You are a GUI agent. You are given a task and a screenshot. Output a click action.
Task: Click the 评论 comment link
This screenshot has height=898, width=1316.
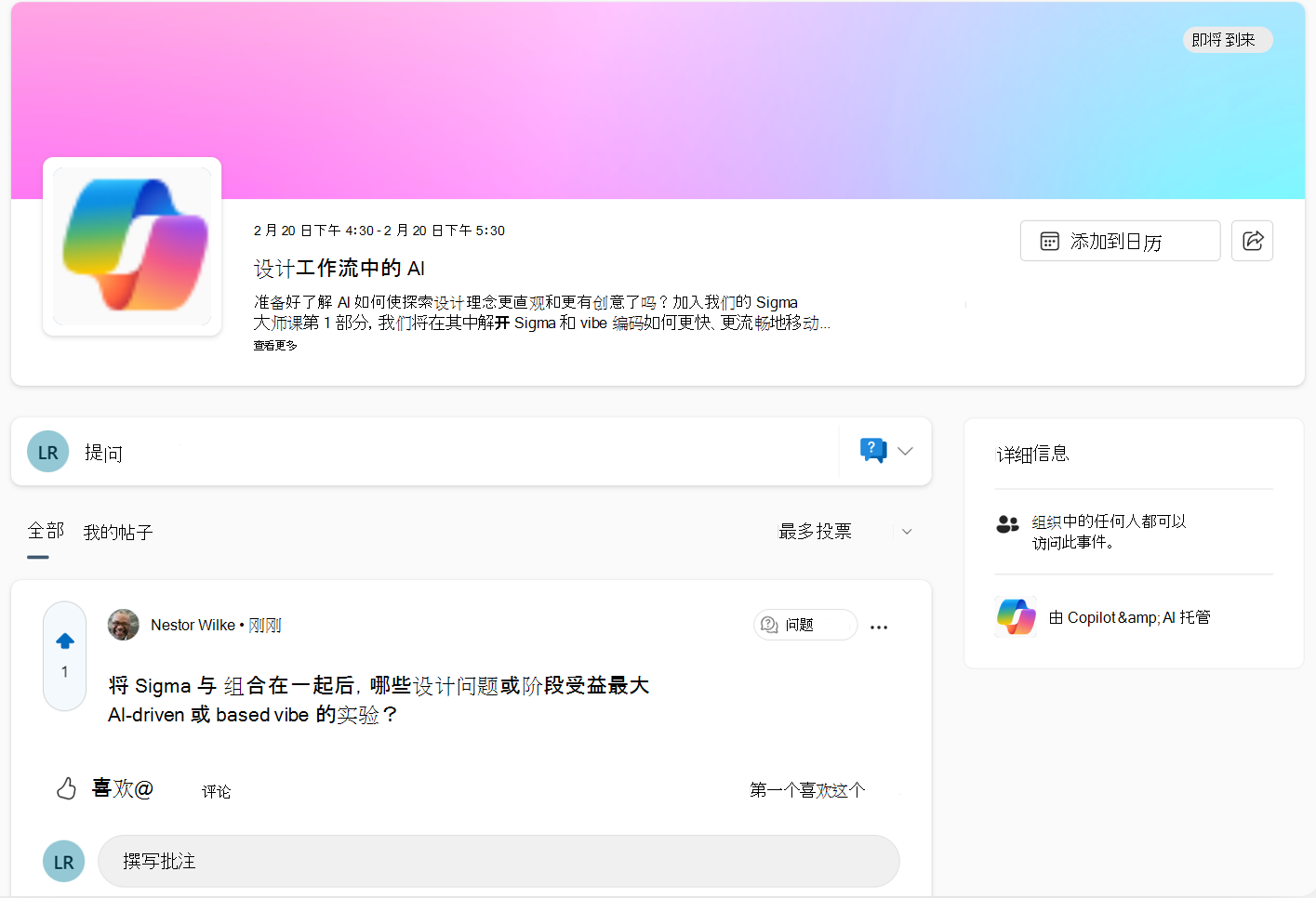coord(216,791)
